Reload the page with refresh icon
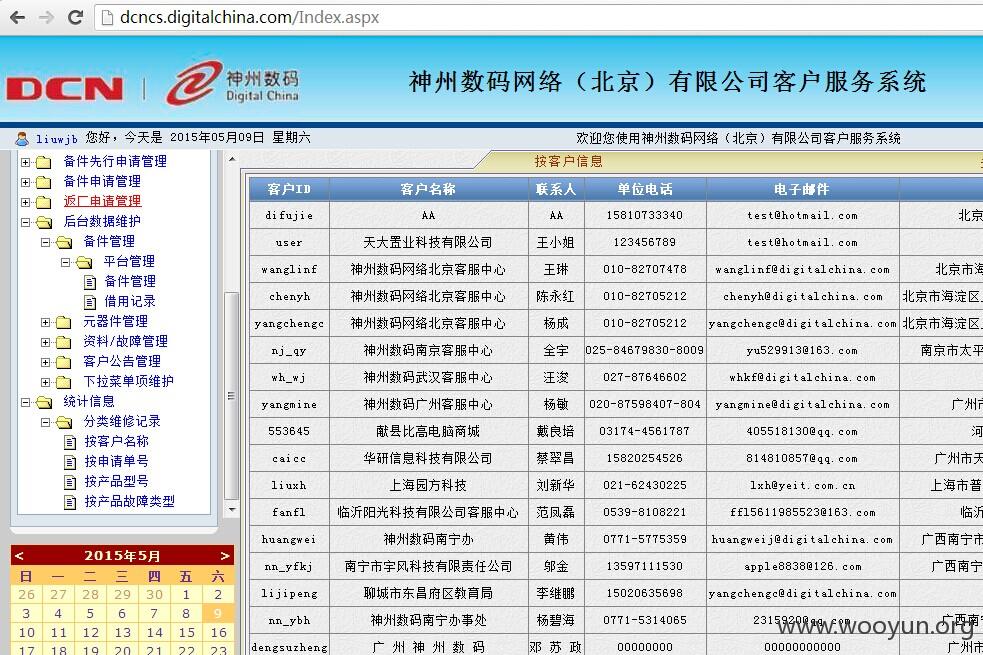983x655 pixels. 75,17
